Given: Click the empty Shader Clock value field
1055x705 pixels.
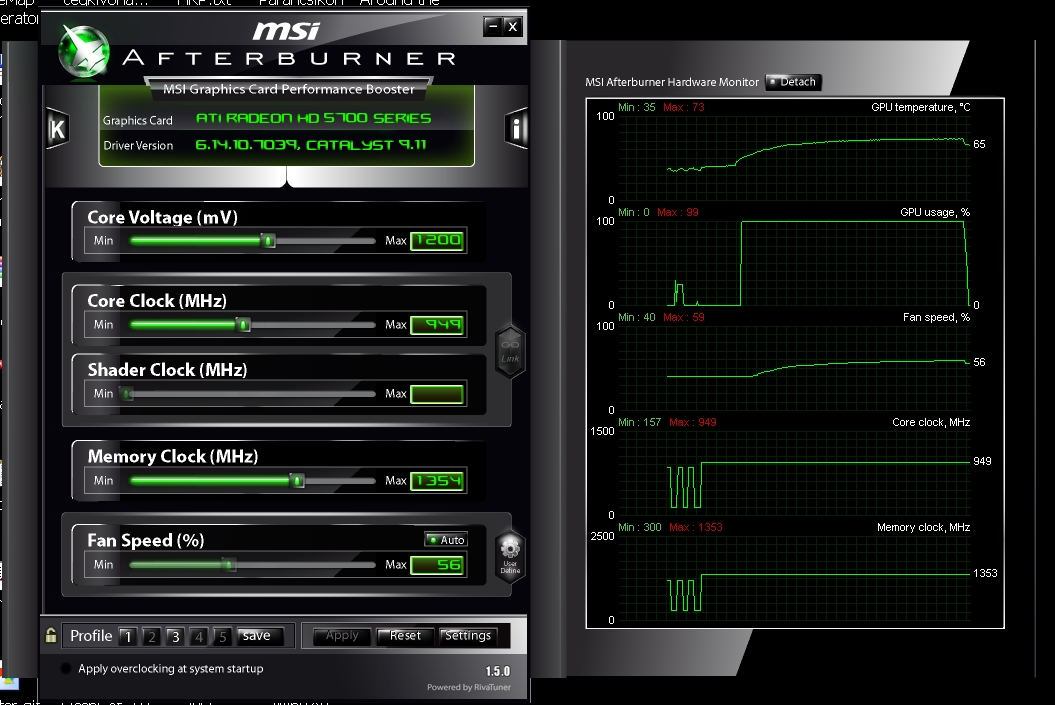Looking at the screenshot, I should pos(437,394).
